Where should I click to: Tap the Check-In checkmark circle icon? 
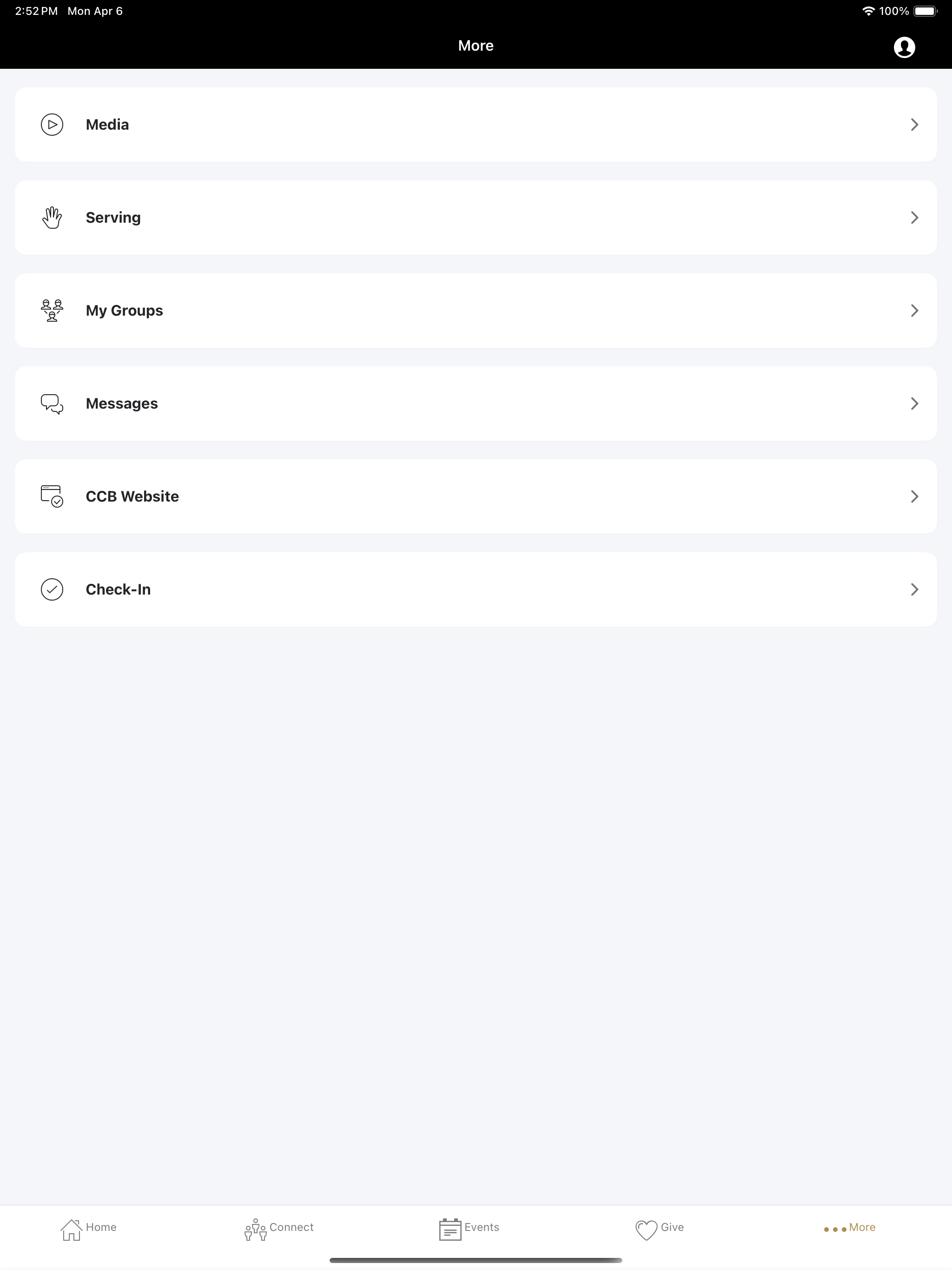point(52,589)
